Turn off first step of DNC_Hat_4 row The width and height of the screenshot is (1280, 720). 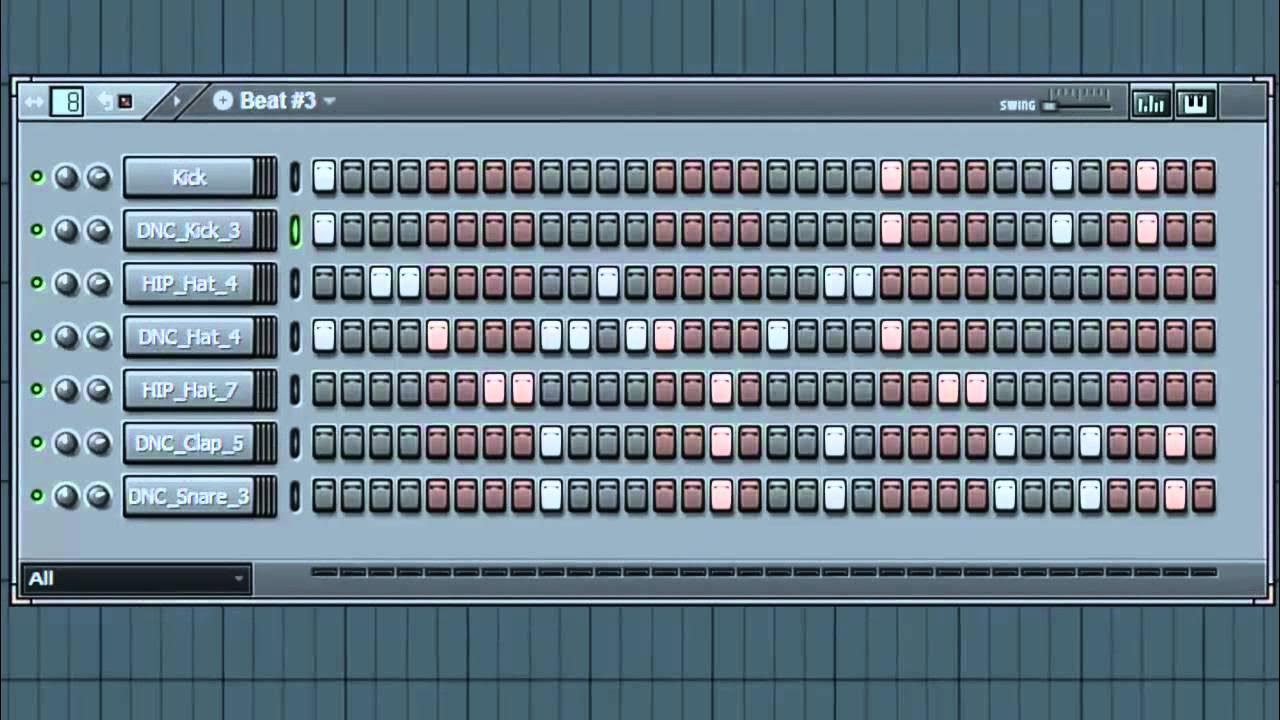coord(324,336)
